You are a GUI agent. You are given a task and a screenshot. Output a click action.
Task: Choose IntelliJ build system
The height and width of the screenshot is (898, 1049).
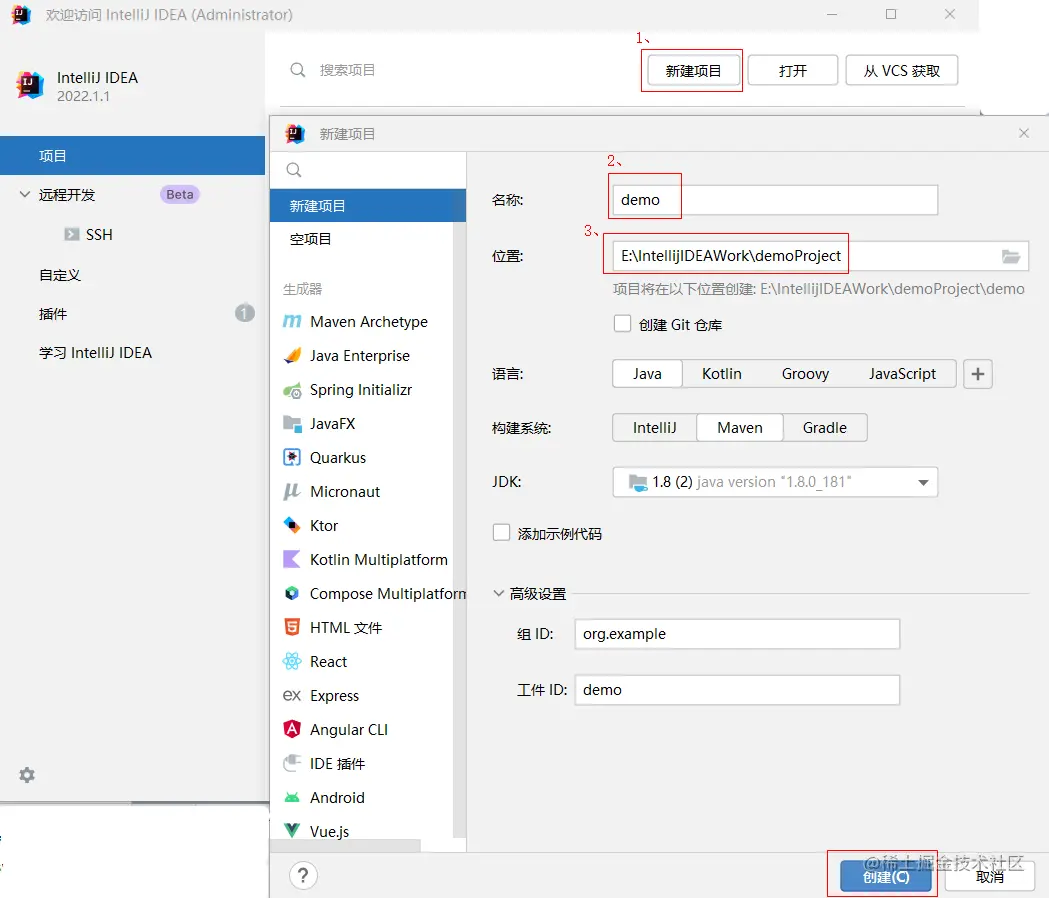[x=654, y=428]
